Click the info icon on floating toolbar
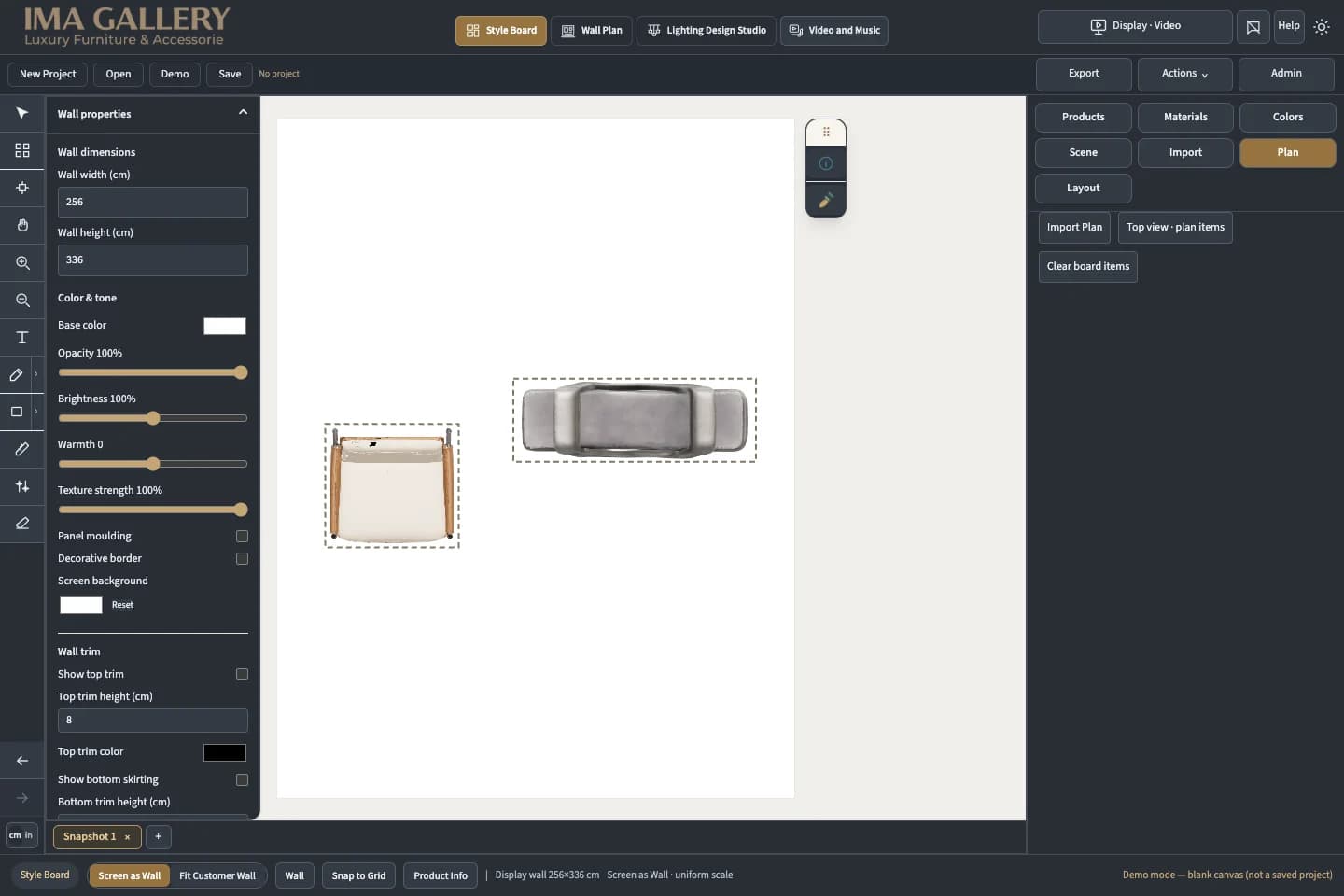This screenshot has height=896, width=1344. pos(826,163)
